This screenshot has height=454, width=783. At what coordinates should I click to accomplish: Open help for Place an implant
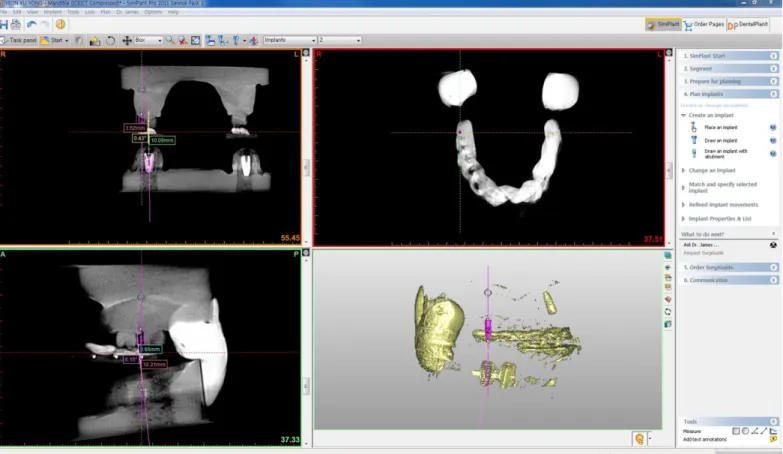(773, 127)
